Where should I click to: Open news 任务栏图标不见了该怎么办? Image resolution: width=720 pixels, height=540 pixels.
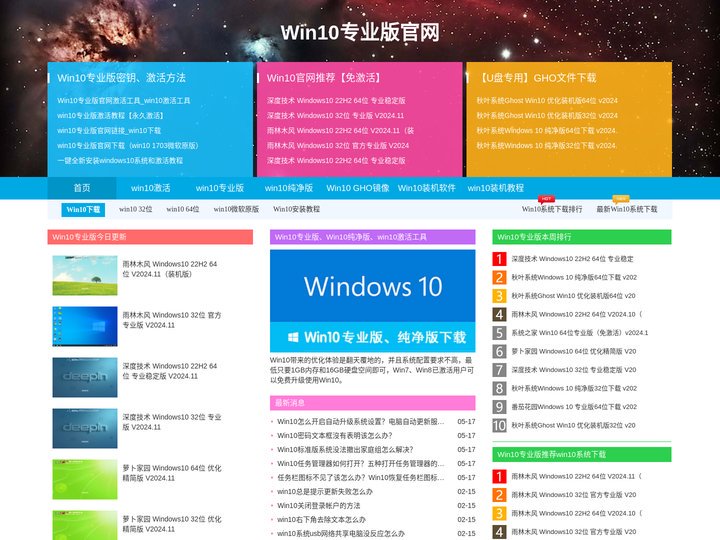tap(360, 478)
